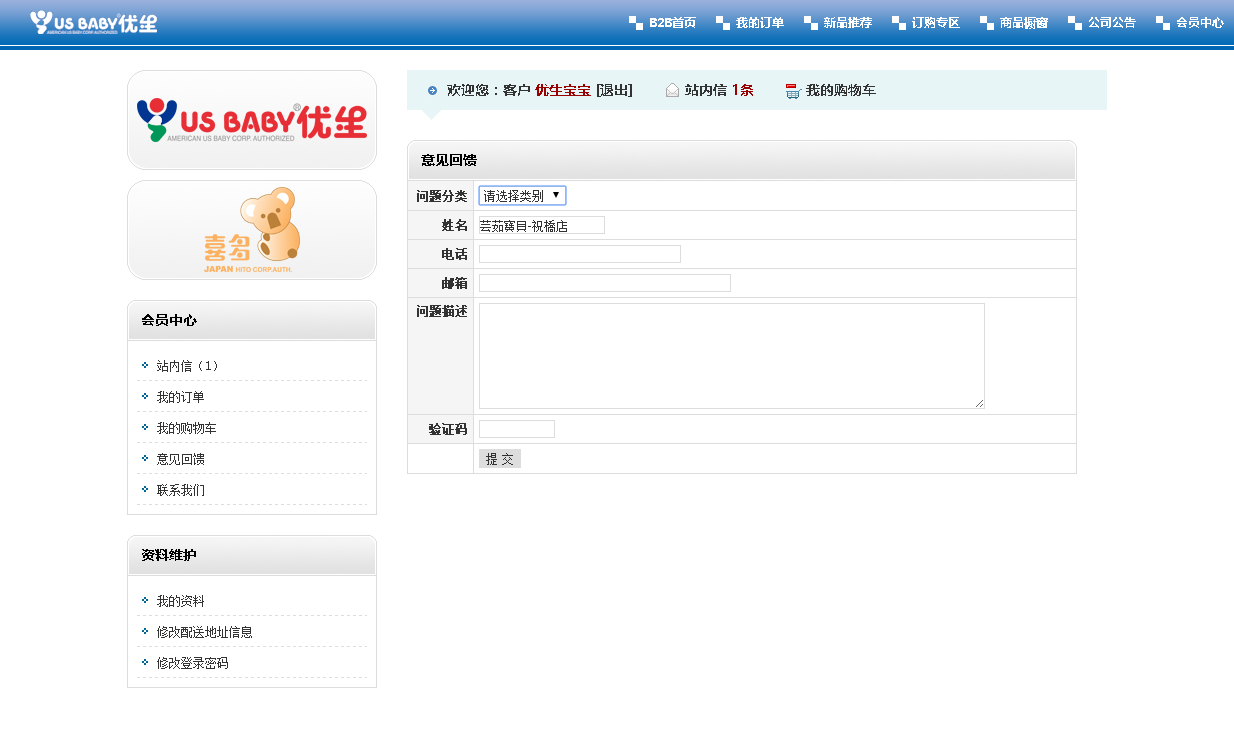This screenshot has width=1234, height=734.
Task: Open the koala 喜多 brand banner
Action: click(252, 230)
